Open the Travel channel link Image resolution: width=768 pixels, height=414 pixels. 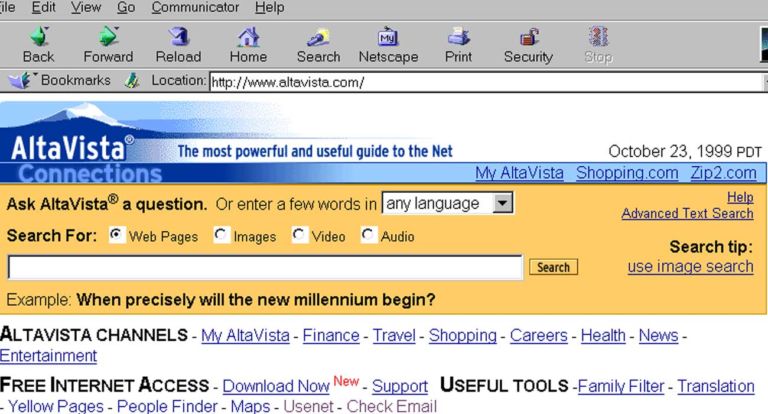tap(394, 336)
